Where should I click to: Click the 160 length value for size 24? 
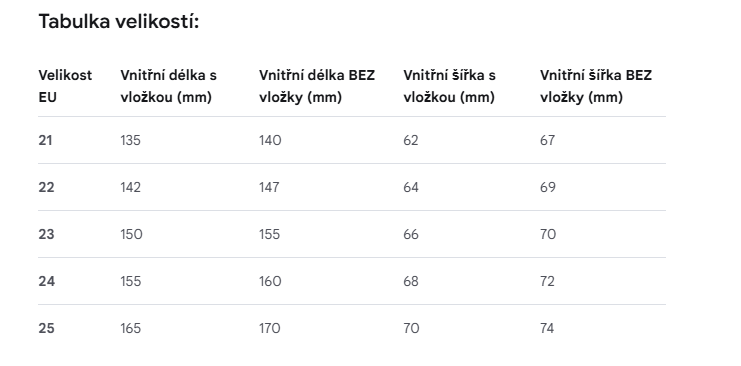point(270,281)
